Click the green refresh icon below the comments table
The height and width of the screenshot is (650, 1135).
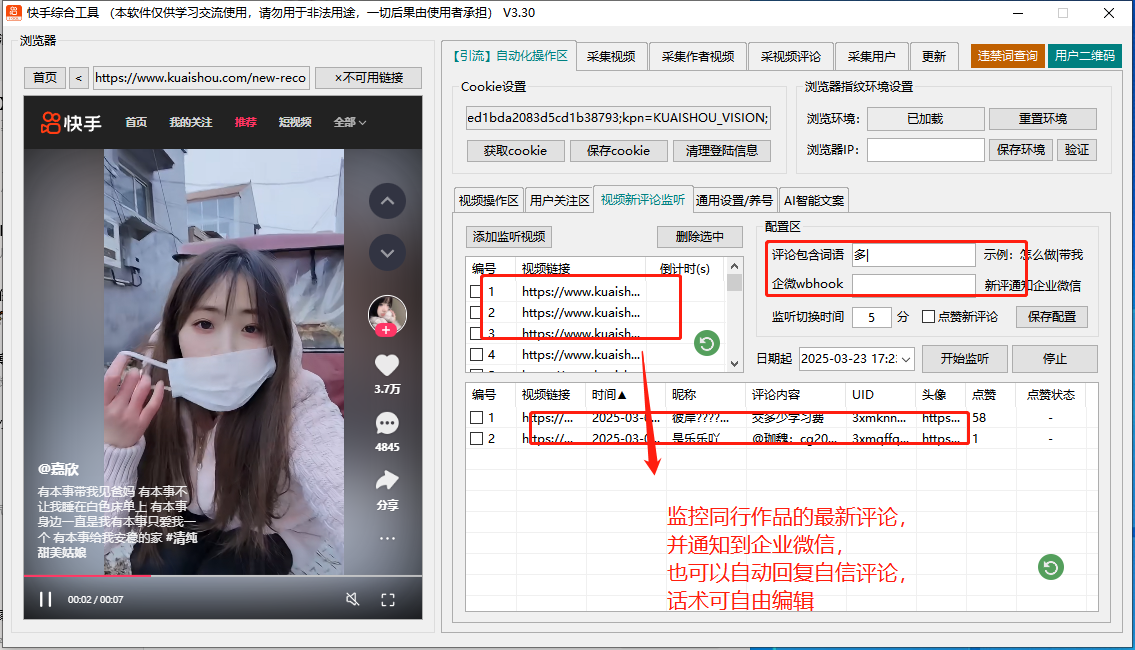tap(1050, 568)
